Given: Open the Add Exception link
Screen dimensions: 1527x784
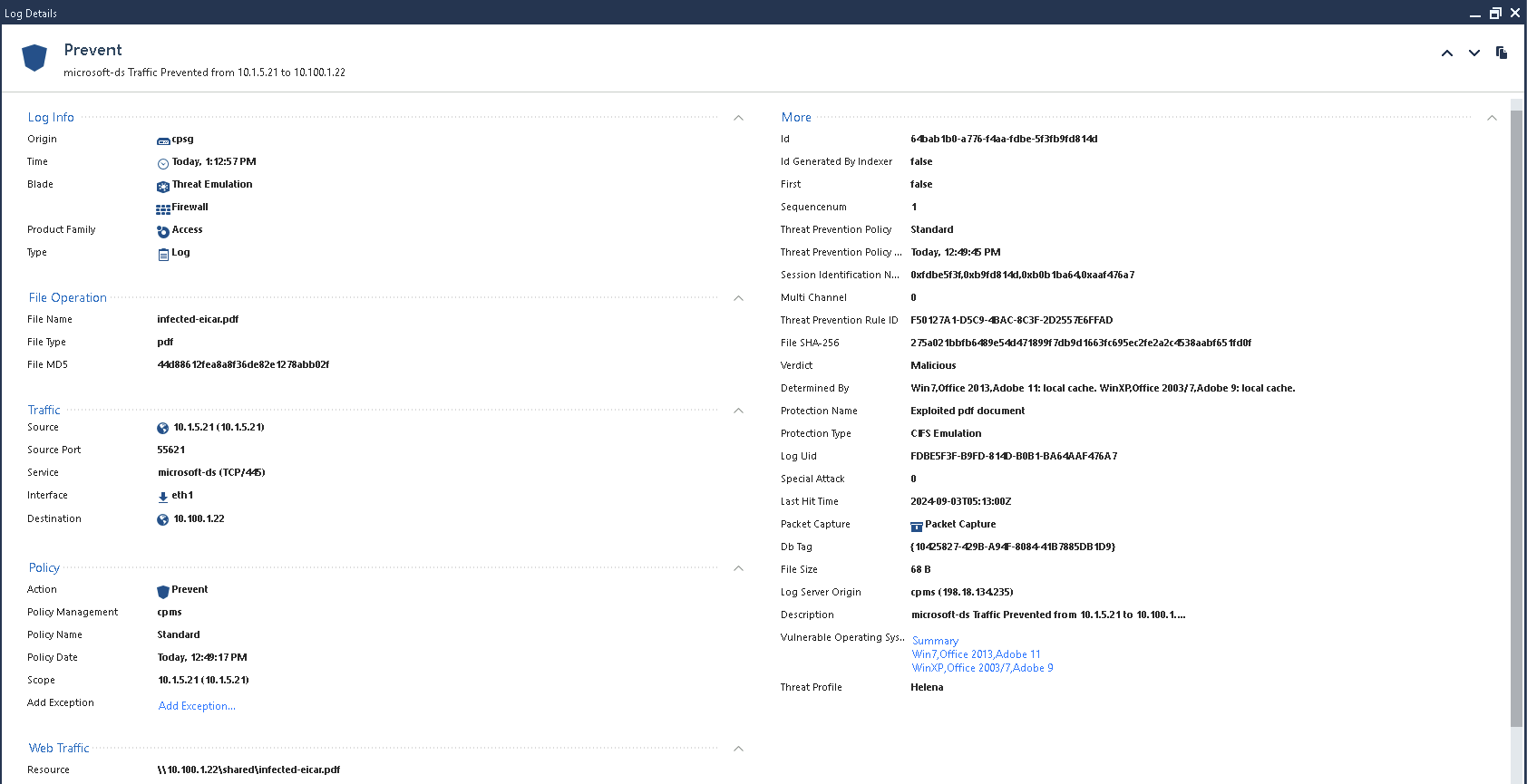Looking at the screenshot, I should (197, 706).
